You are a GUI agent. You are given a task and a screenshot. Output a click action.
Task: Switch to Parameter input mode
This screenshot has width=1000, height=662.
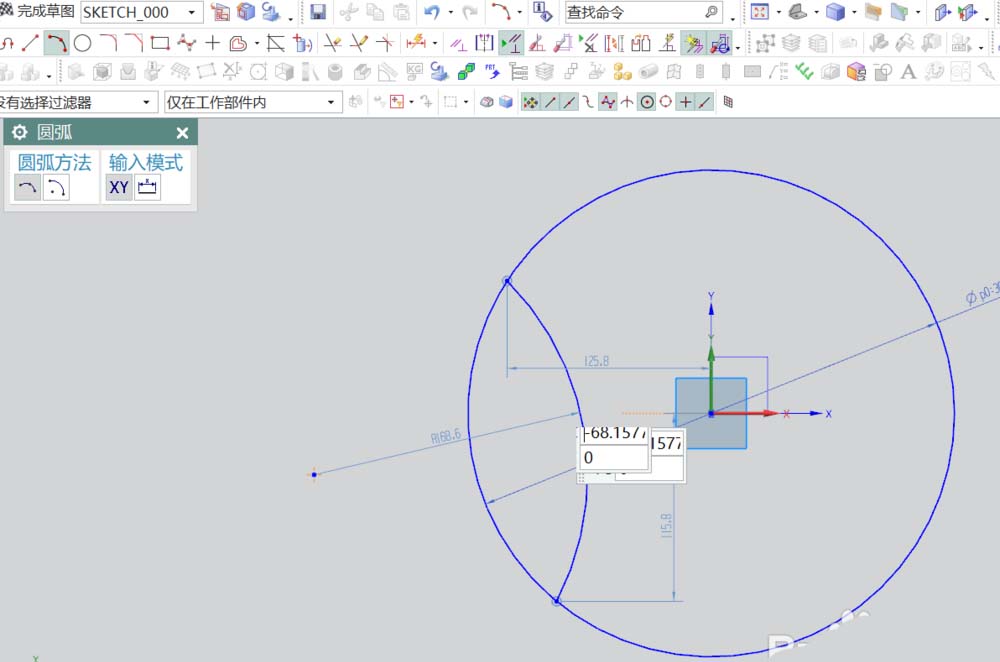(147, 188)
